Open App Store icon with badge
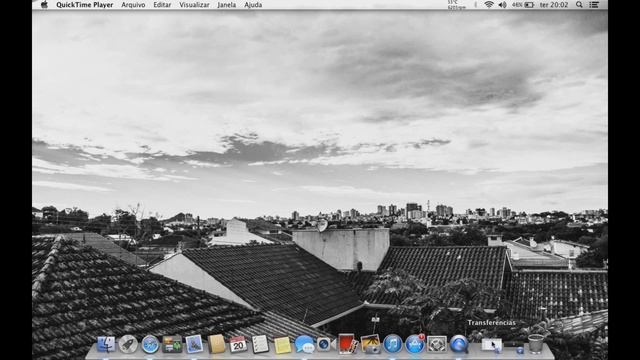This screenshot has height=360, width=640. [x=415, y=344]
